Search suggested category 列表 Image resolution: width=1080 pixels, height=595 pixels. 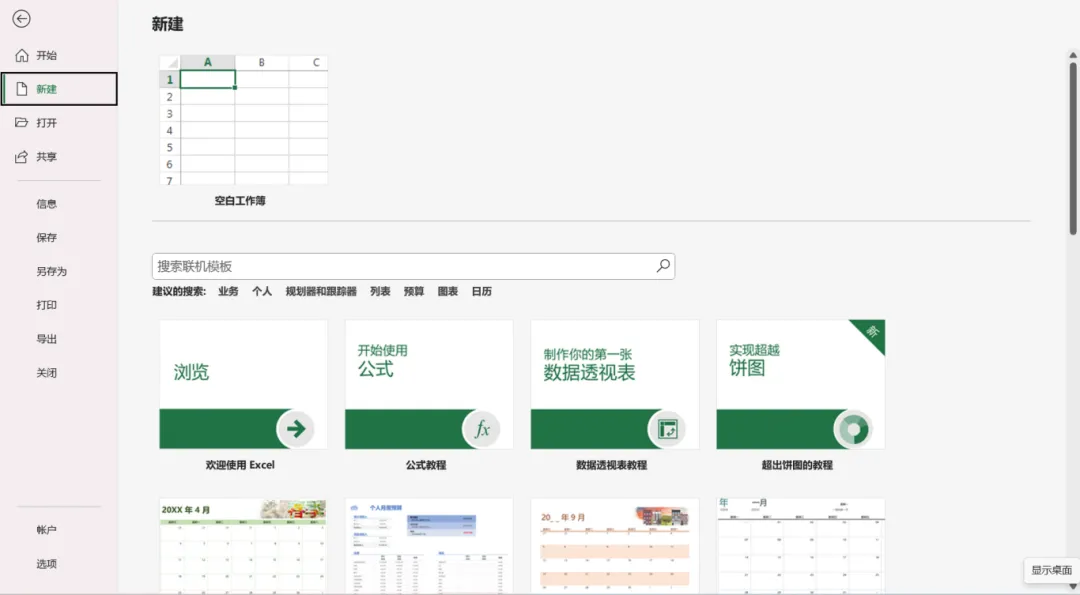coord(380,291)
